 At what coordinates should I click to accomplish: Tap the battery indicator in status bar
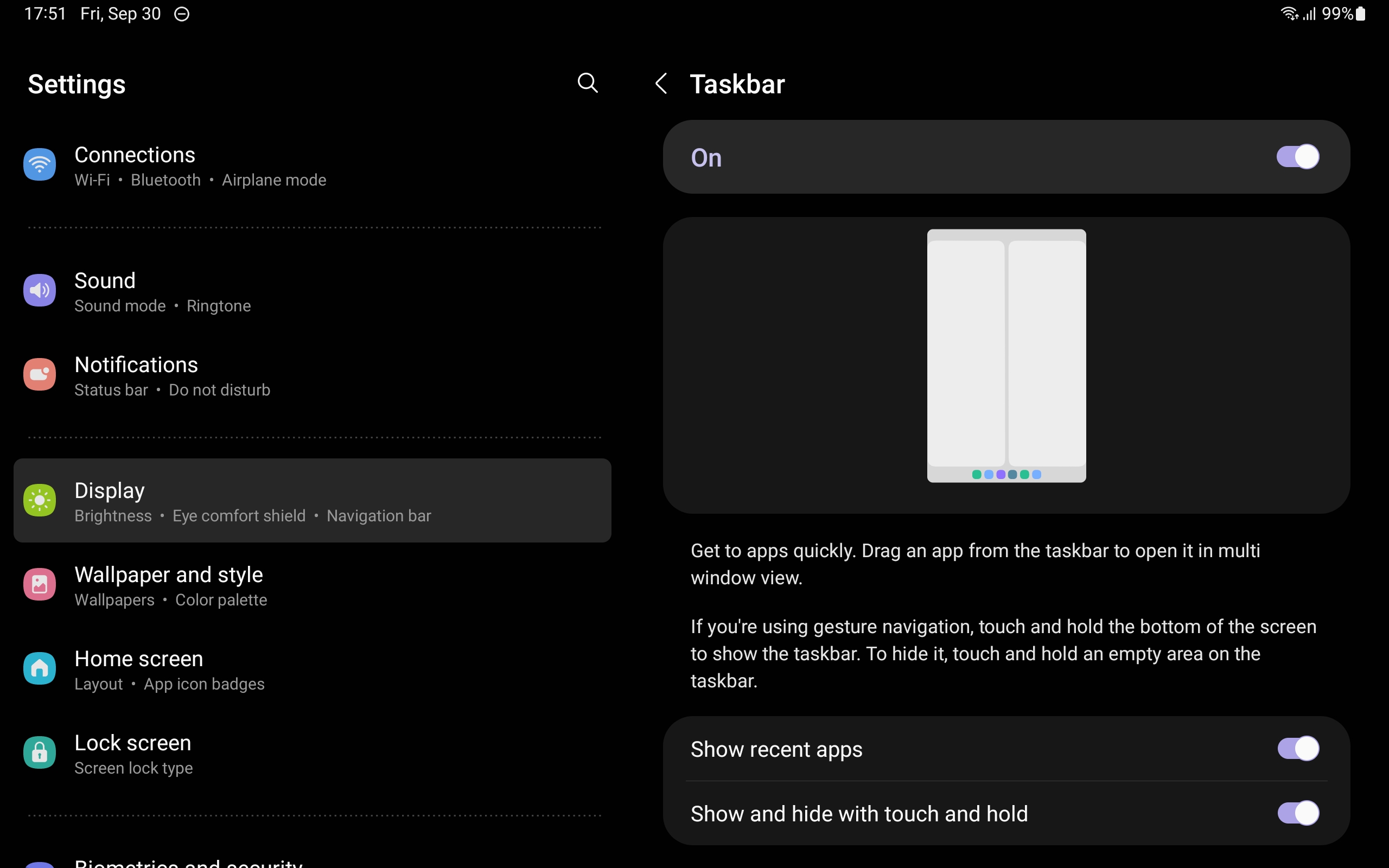point(1360,14)
